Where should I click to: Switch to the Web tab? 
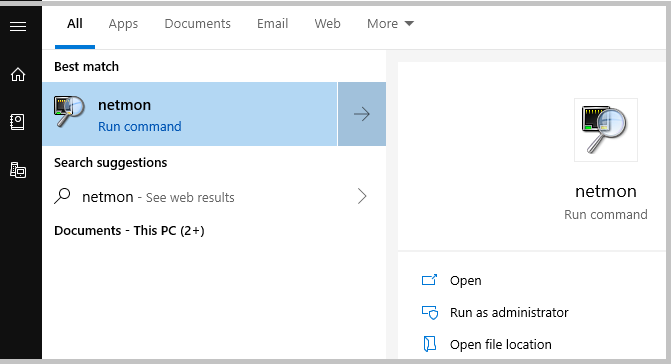(x=327, y=24)
